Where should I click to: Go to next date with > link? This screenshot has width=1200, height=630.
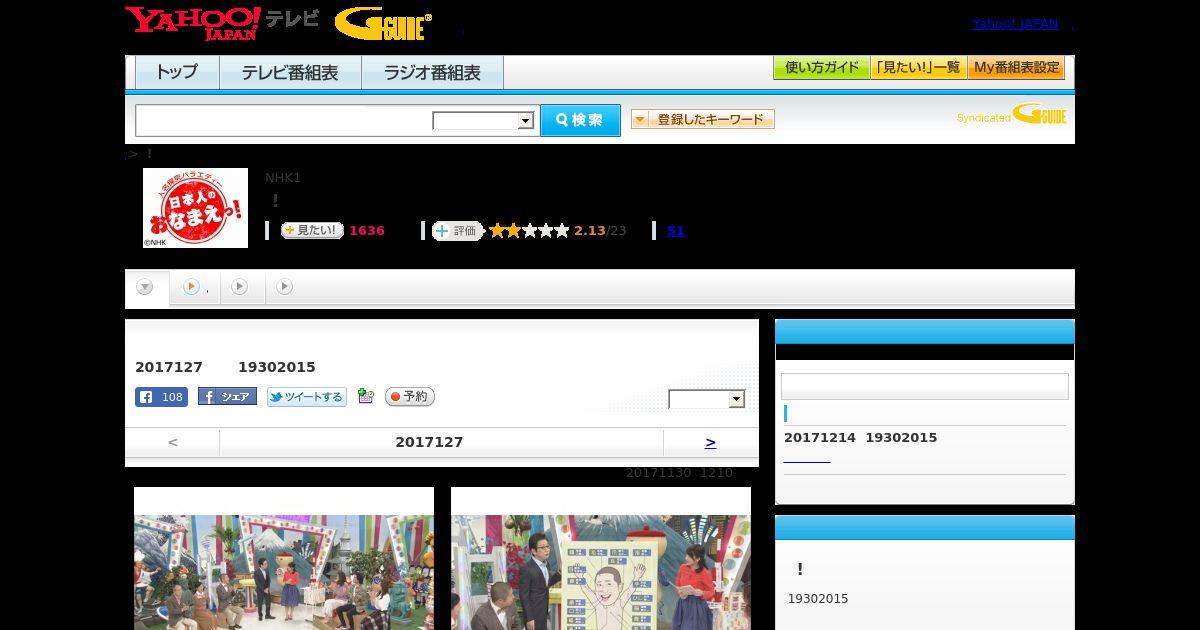710,442
